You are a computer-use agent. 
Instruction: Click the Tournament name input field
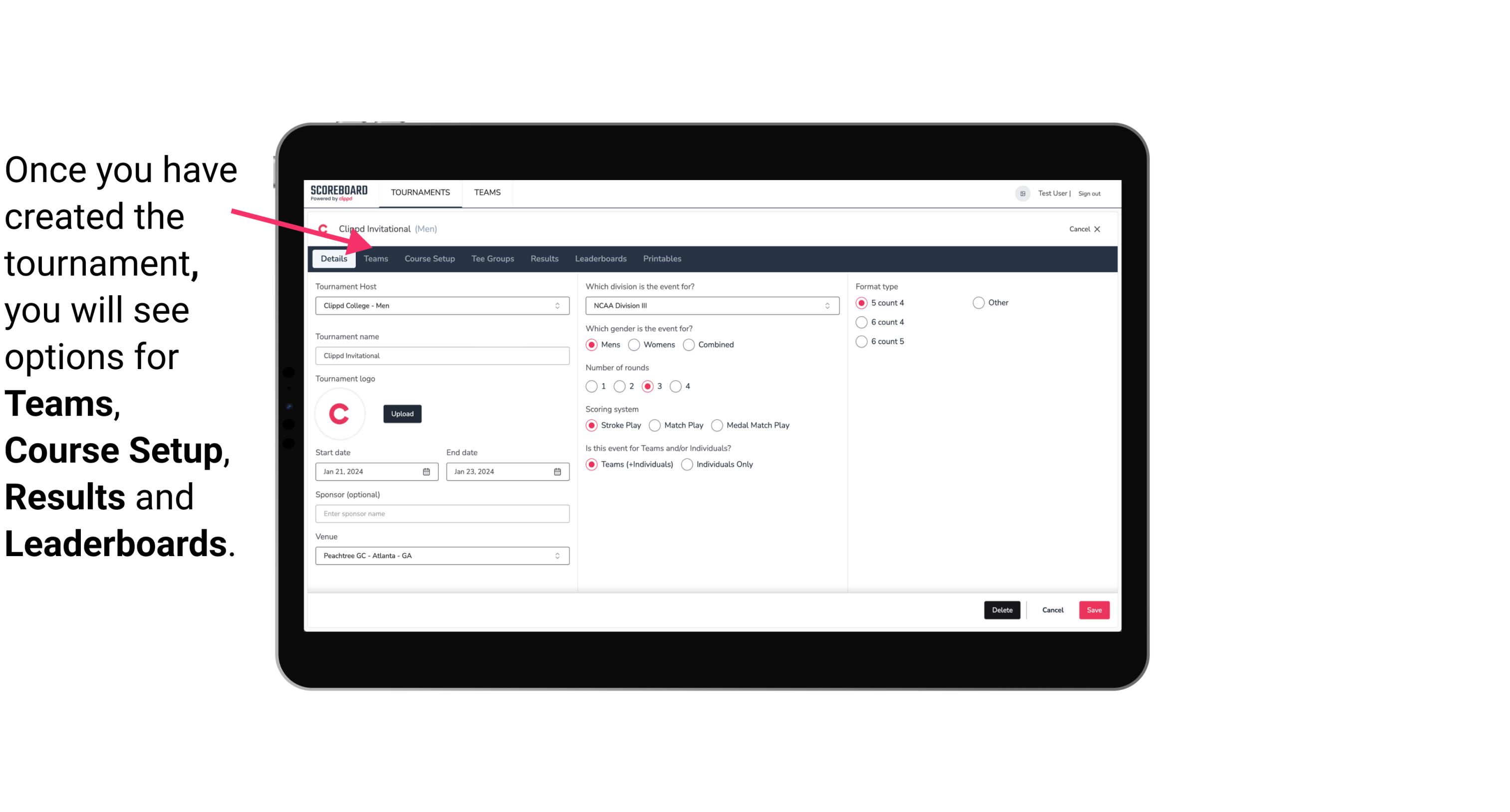point(442,356)
